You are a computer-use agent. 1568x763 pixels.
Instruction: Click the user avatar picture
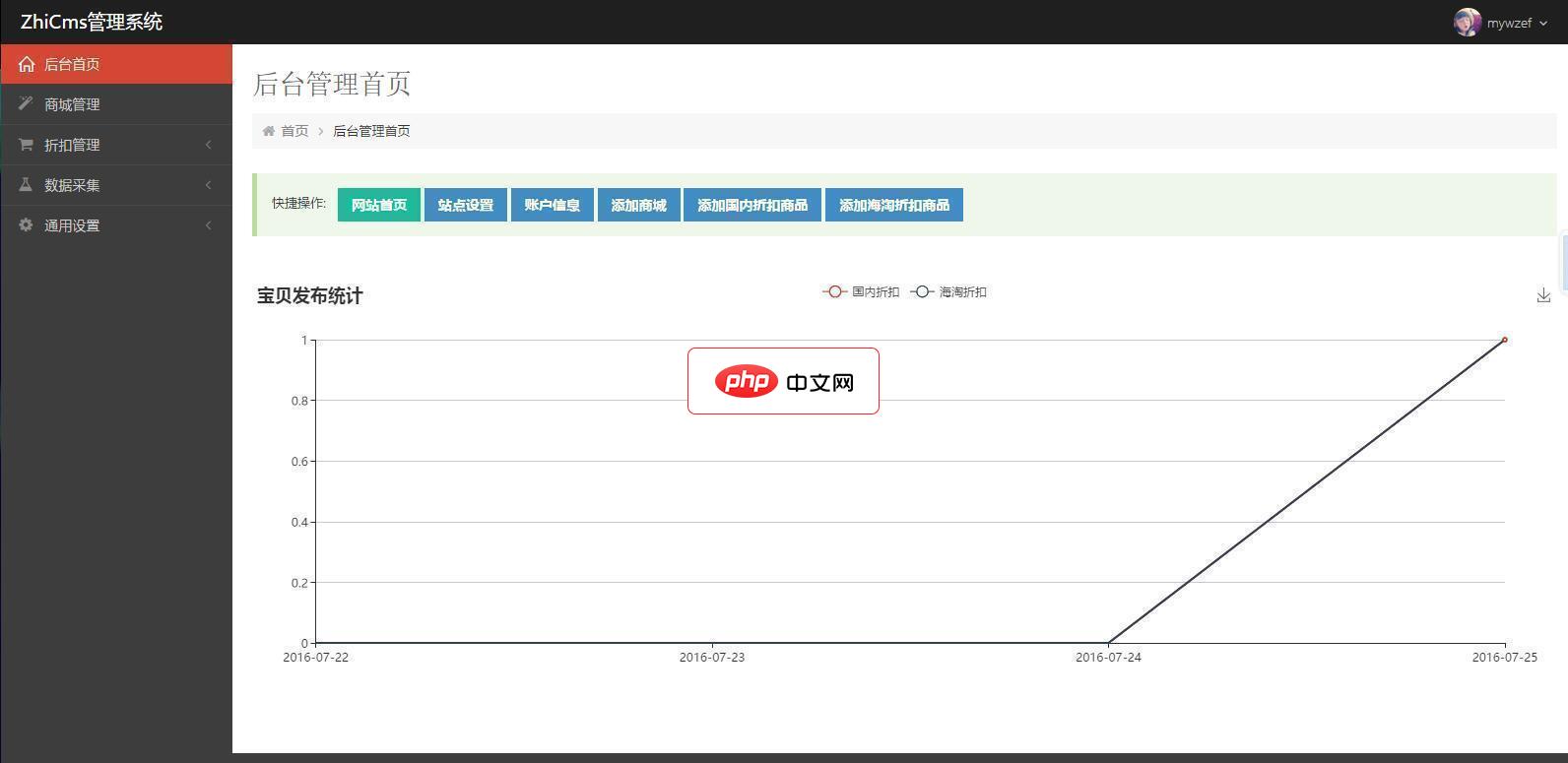(x=1467, y=23)
